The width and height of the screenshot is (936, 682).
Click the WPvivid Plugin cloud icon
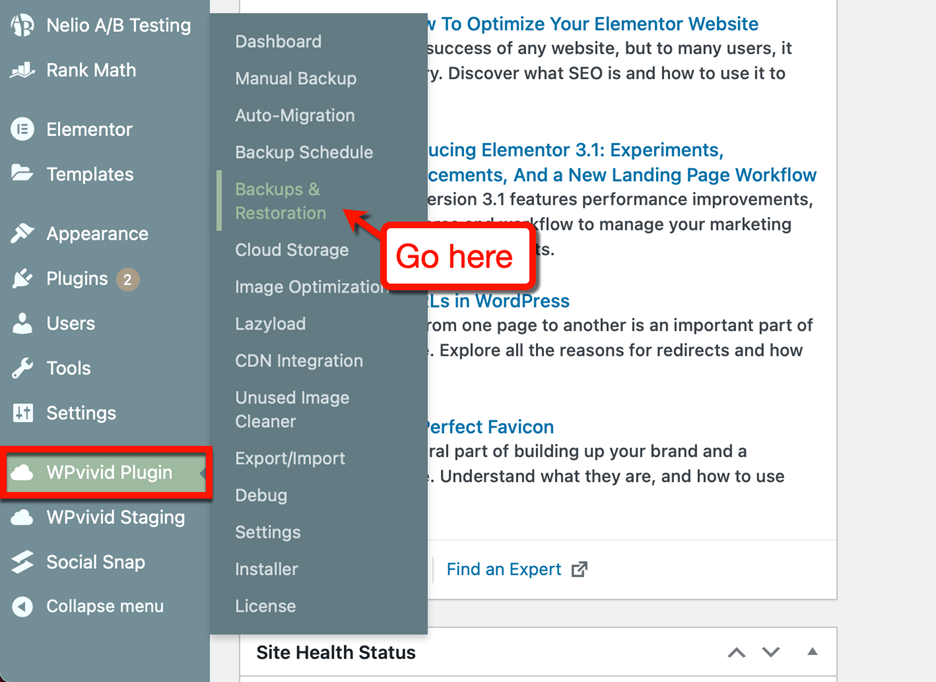tap(22, 472)
